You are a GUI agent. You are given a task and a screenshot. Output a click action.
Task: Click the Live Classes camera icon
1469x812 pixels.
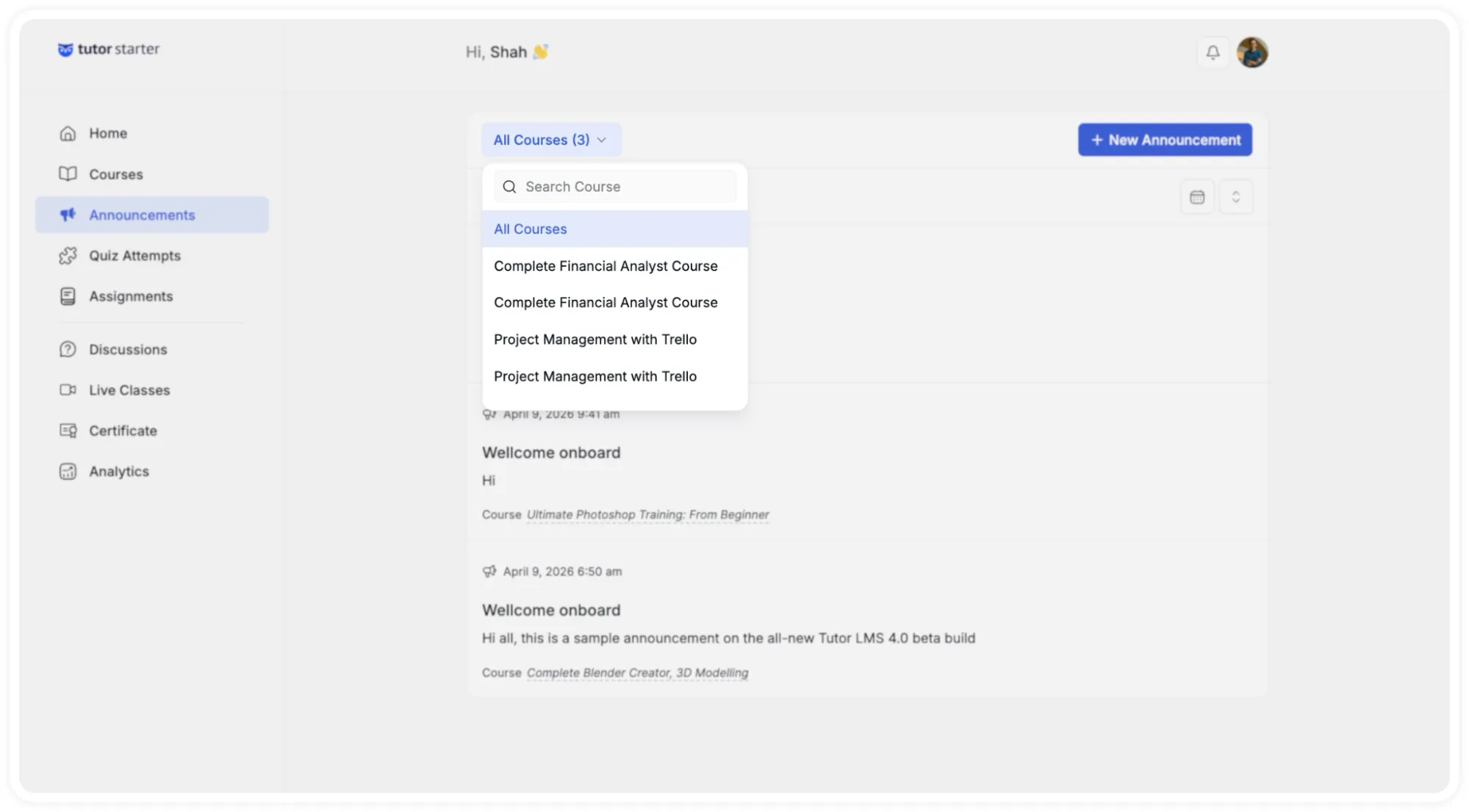tap(68, 390)
